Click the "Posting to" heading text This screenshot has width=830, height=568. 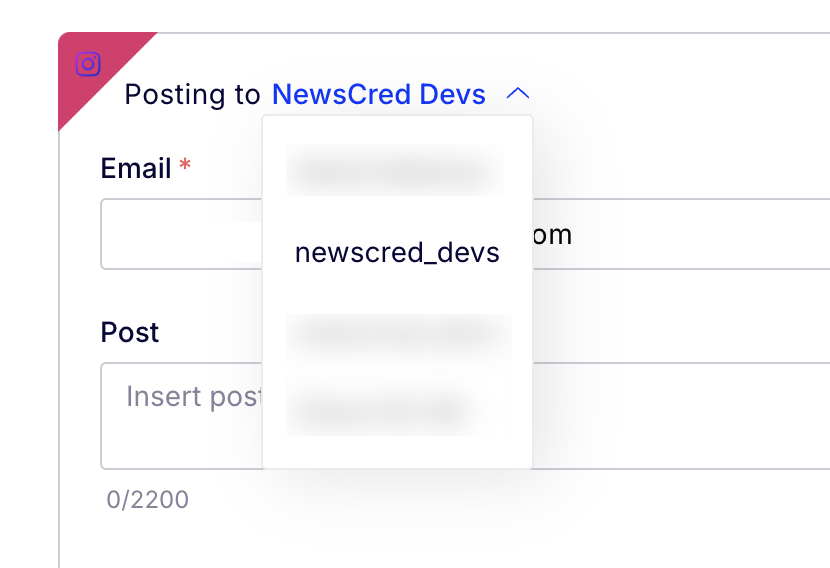[x=192, y=95]
